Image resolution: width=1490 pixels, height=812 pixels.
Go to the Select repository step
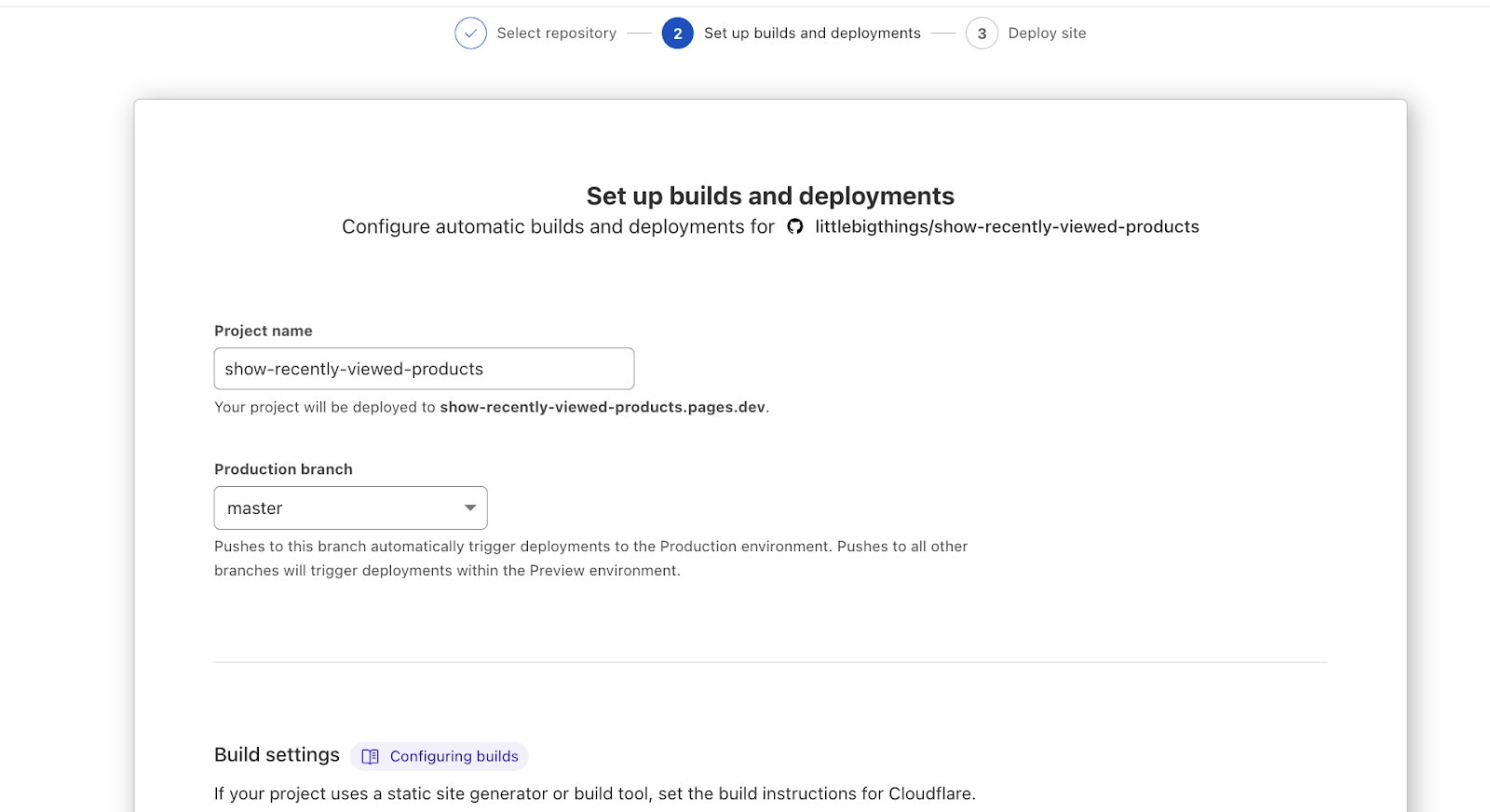pos(557,34)
